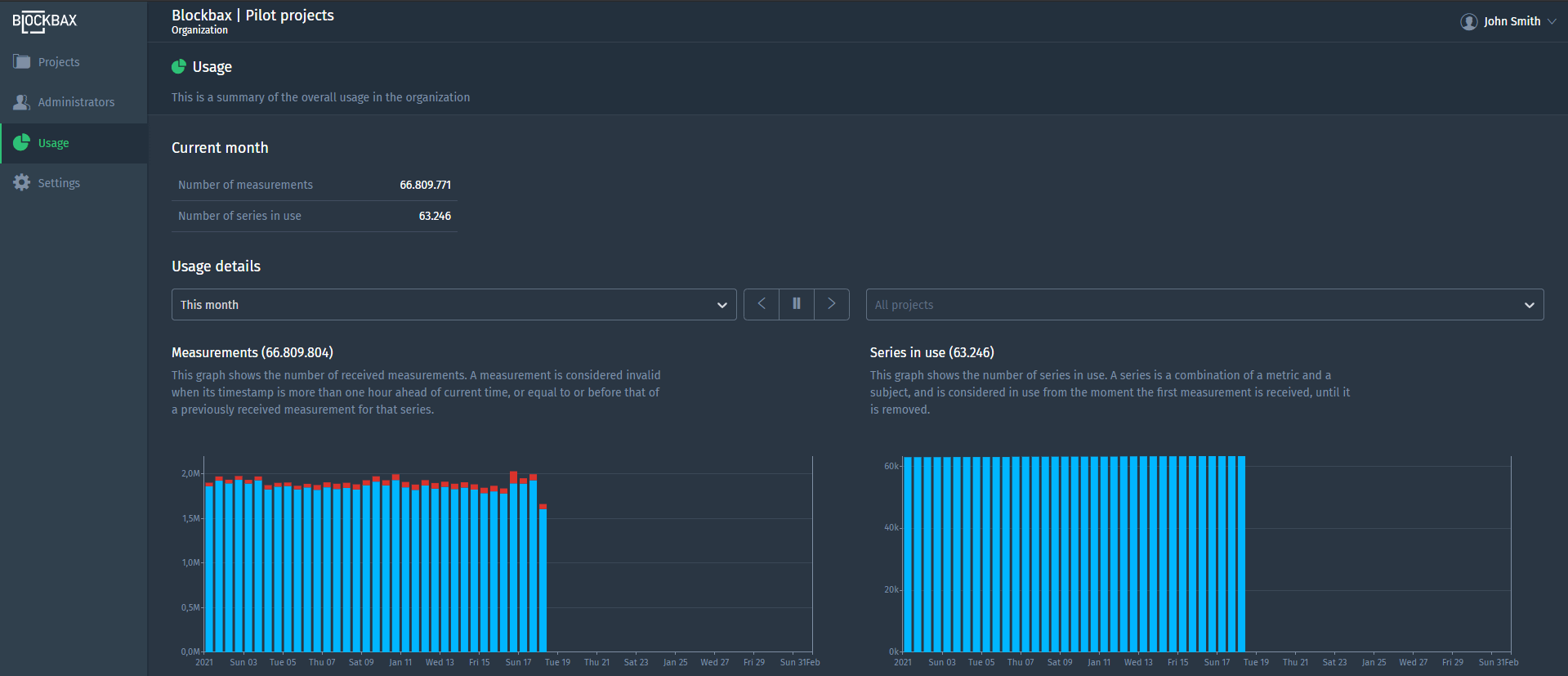Viewport: 1568px width, 676px height.
Task: Click the Usage pie chart sidebar icon
Action: coord(22,143)
